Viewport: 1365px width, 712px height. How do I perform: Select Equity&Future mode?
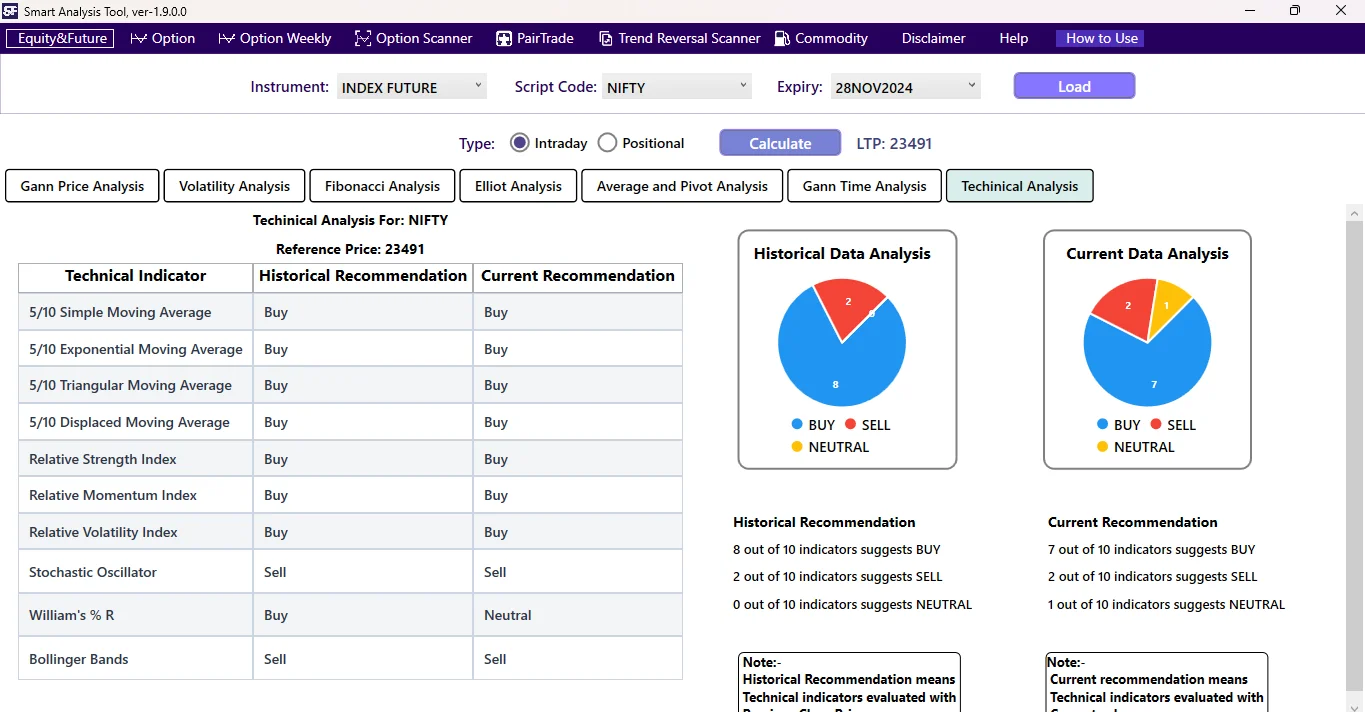coord(59,38)
